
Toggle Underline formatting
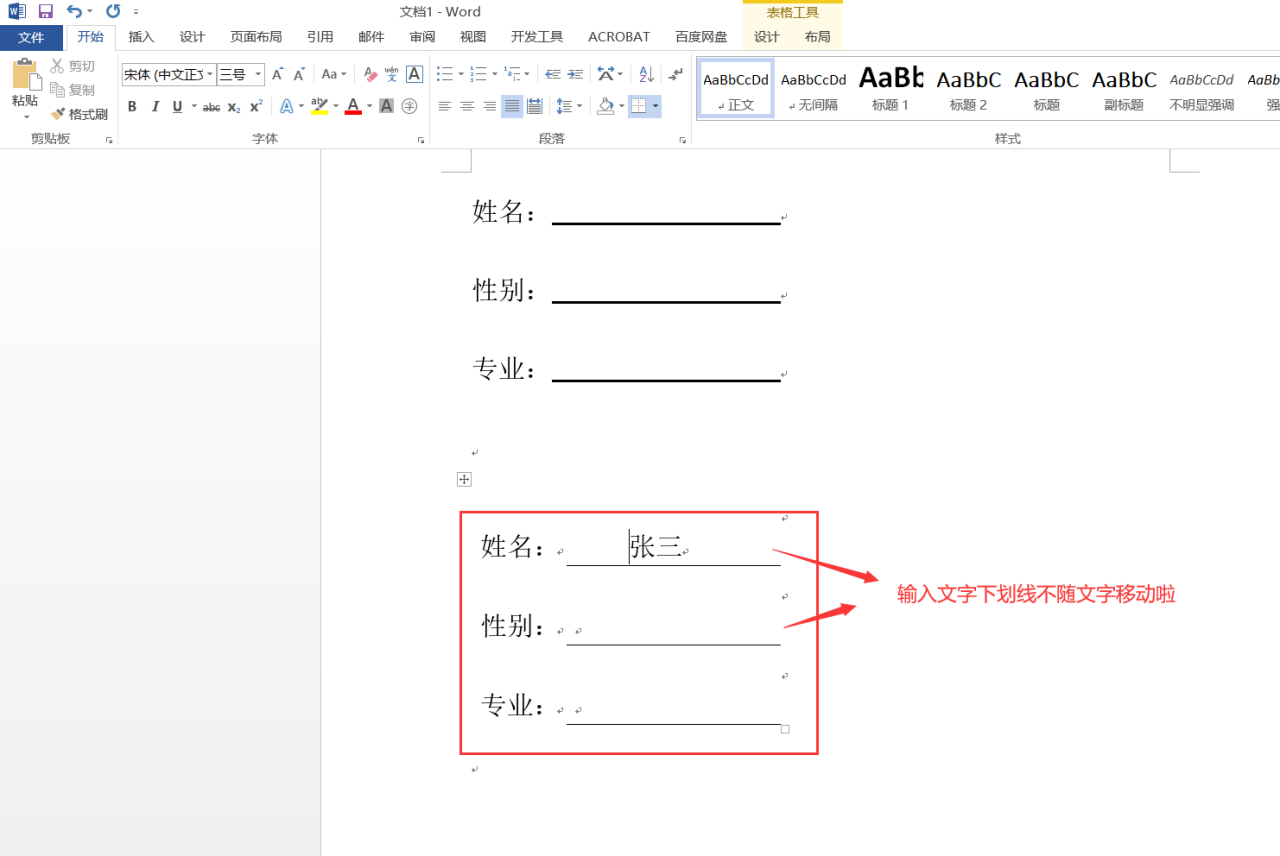click(177, 106)
